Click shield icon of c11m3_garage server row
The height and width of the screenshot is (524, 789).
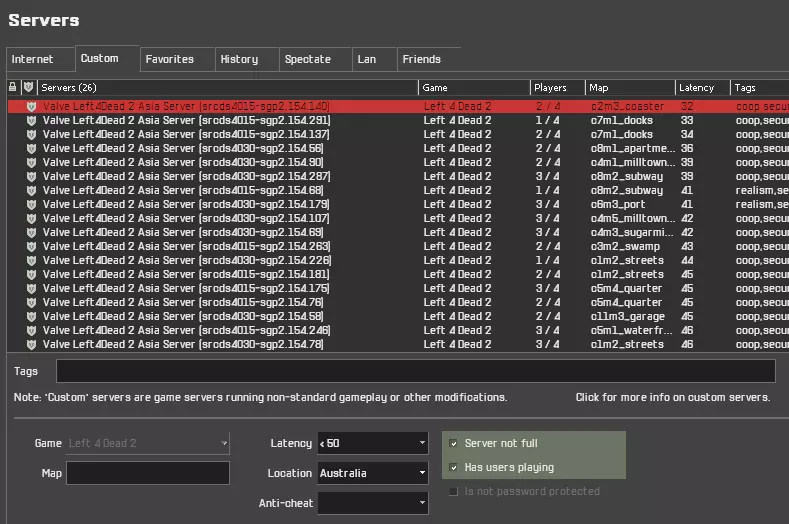[x=32, y=316]
